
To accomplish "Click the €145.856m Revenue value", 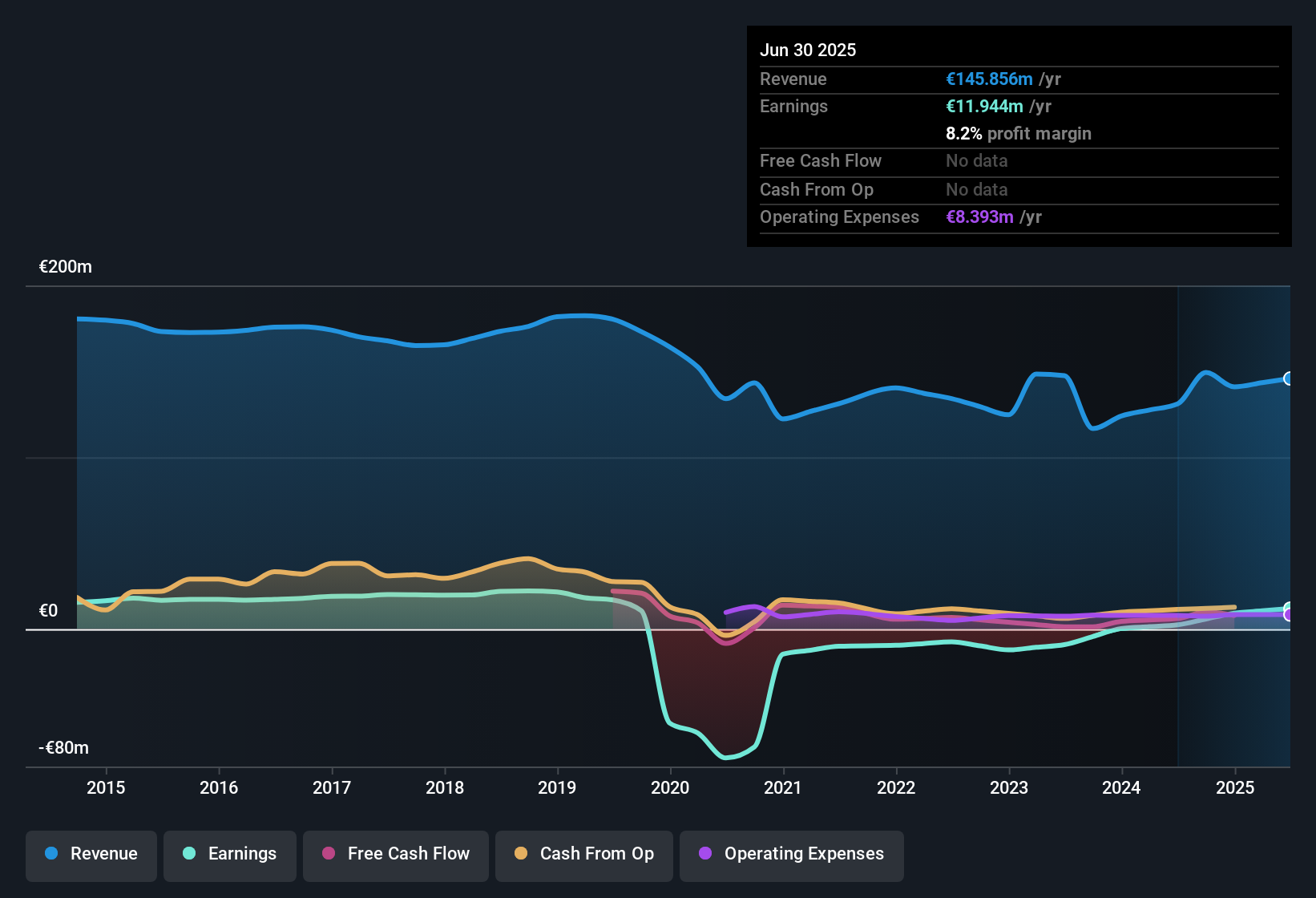I will tap(988, 79).
